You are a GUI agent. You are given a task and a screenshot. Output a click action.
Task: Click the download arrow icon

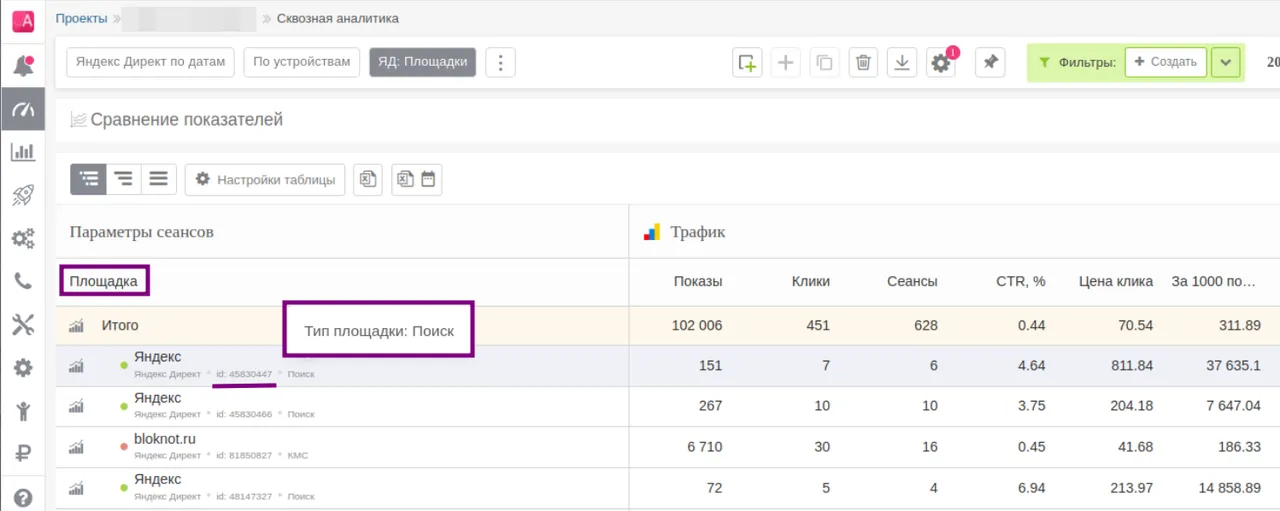[902, 62]
